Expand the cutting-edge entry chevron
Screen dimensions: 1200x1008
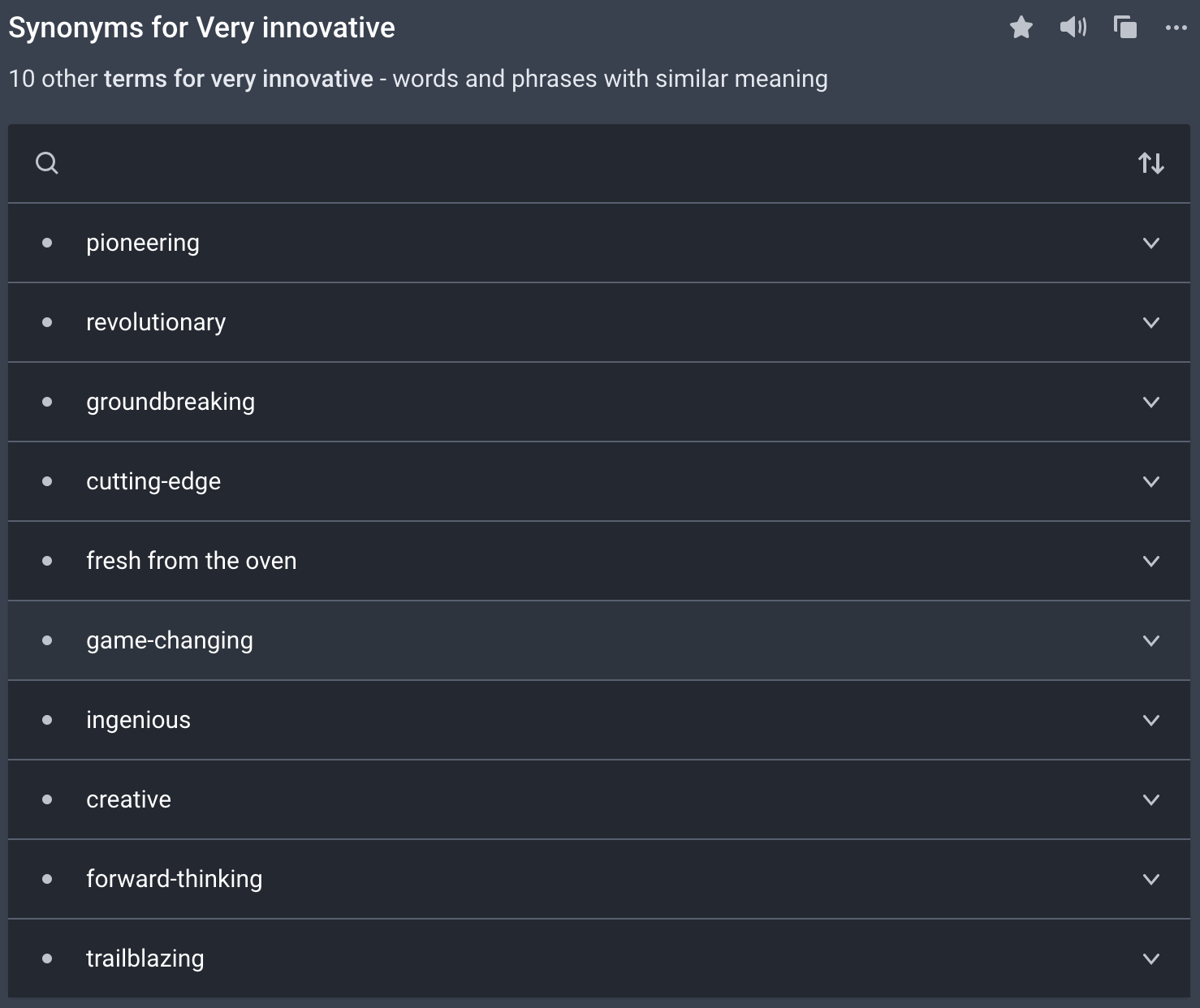pyautogui.click(x=1150, y=481)
